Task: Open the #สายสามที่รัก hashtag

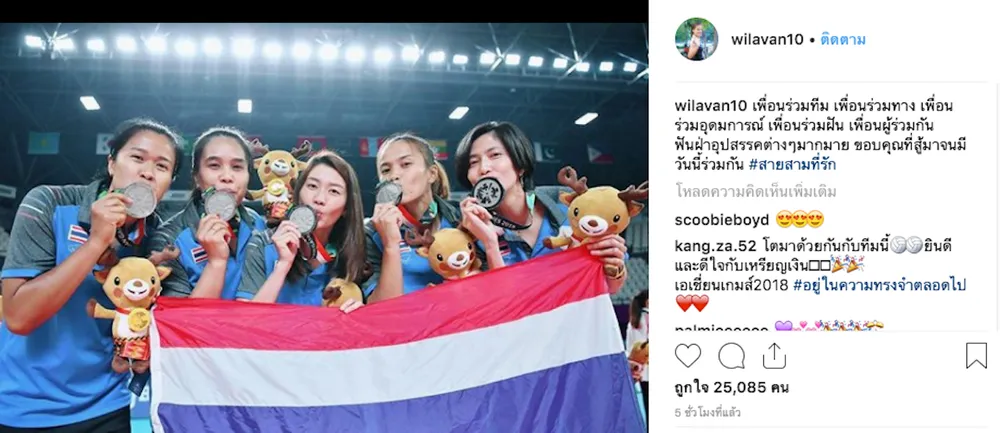Action: [791, 165]
